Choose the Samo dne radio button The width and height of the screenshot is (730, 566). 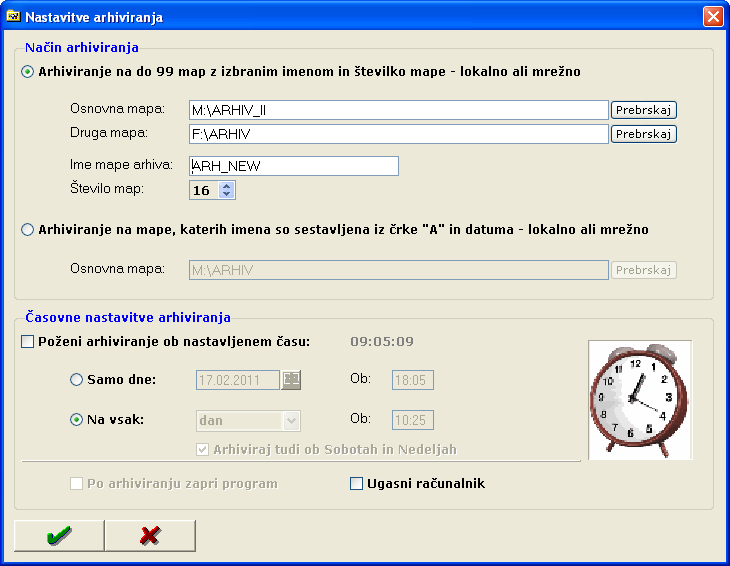[x=77, y=380]
